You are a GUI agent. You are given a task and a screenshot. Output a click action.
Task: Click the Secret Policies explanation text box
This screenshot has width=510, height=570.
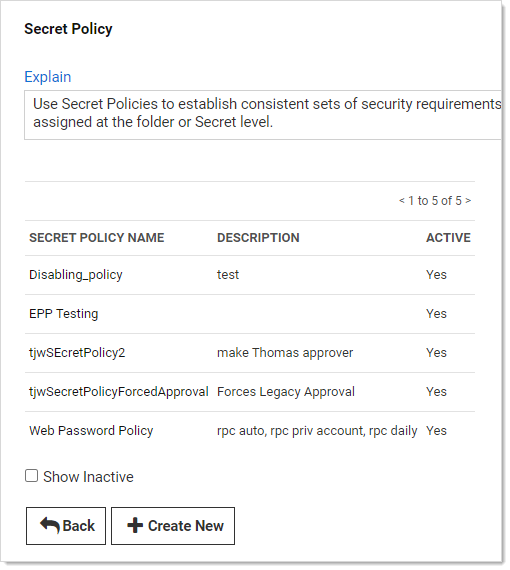pyautogui.click(x=263, y=115)
